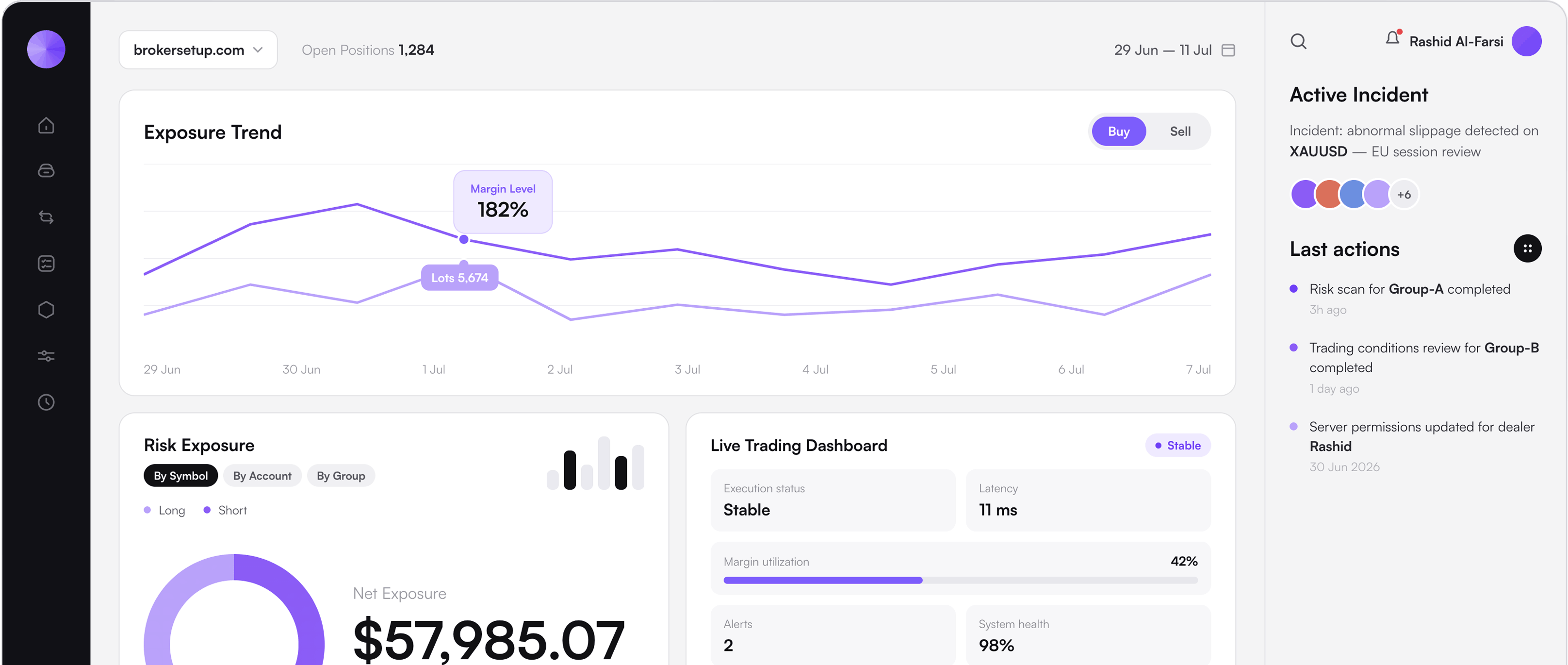Click the 3h ago timestamp
Image resolution: width=1568 pixels, height=665 pixels.
(x=1327, y=310)
